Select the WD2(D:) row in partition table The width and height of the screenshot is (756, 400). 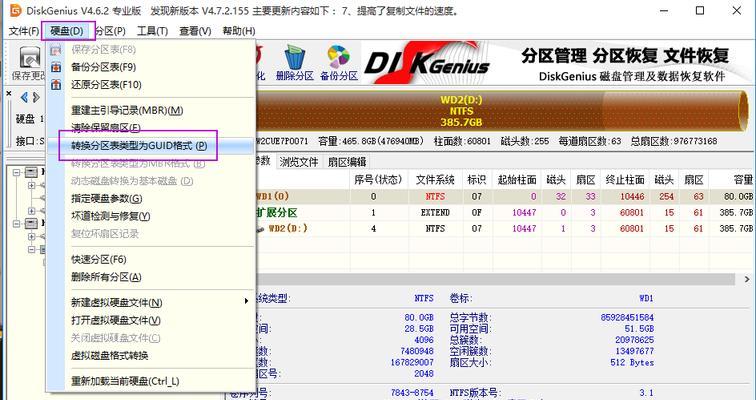click(x=505, y=228)
